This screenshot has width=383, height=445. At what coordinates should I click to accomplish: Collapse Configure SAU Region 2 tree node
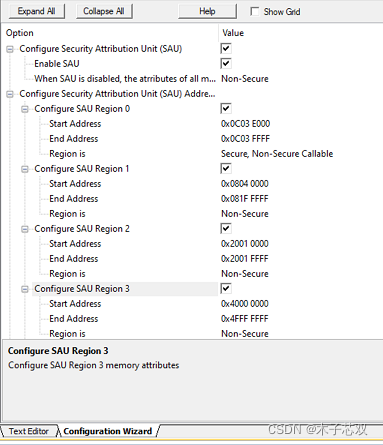(x=25, y=229)
